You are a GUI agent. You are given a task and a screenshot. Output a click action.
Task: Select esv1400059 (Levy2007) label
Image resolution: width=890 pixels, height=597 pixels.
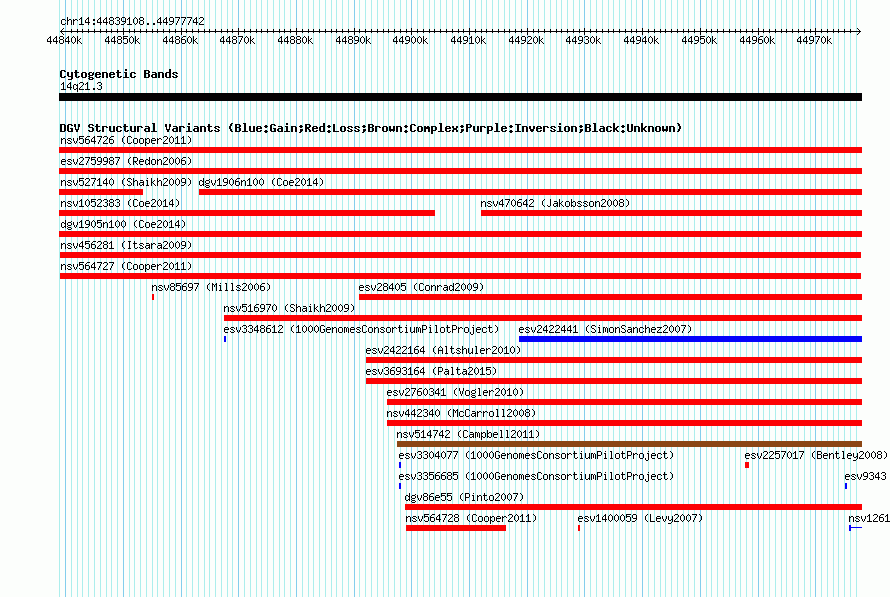640,518
